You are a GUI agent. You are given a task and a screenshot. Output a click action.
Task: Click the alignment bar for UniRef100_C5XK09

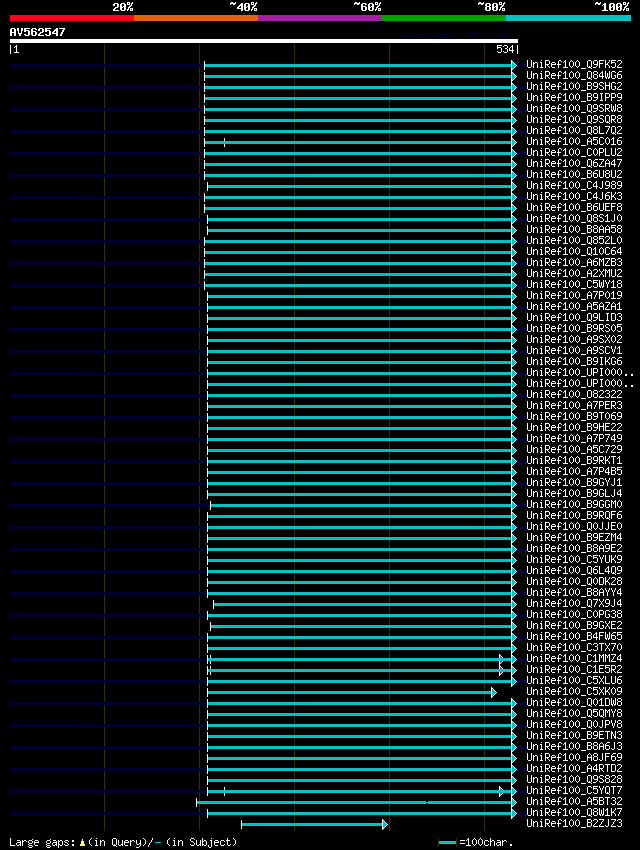352,692
